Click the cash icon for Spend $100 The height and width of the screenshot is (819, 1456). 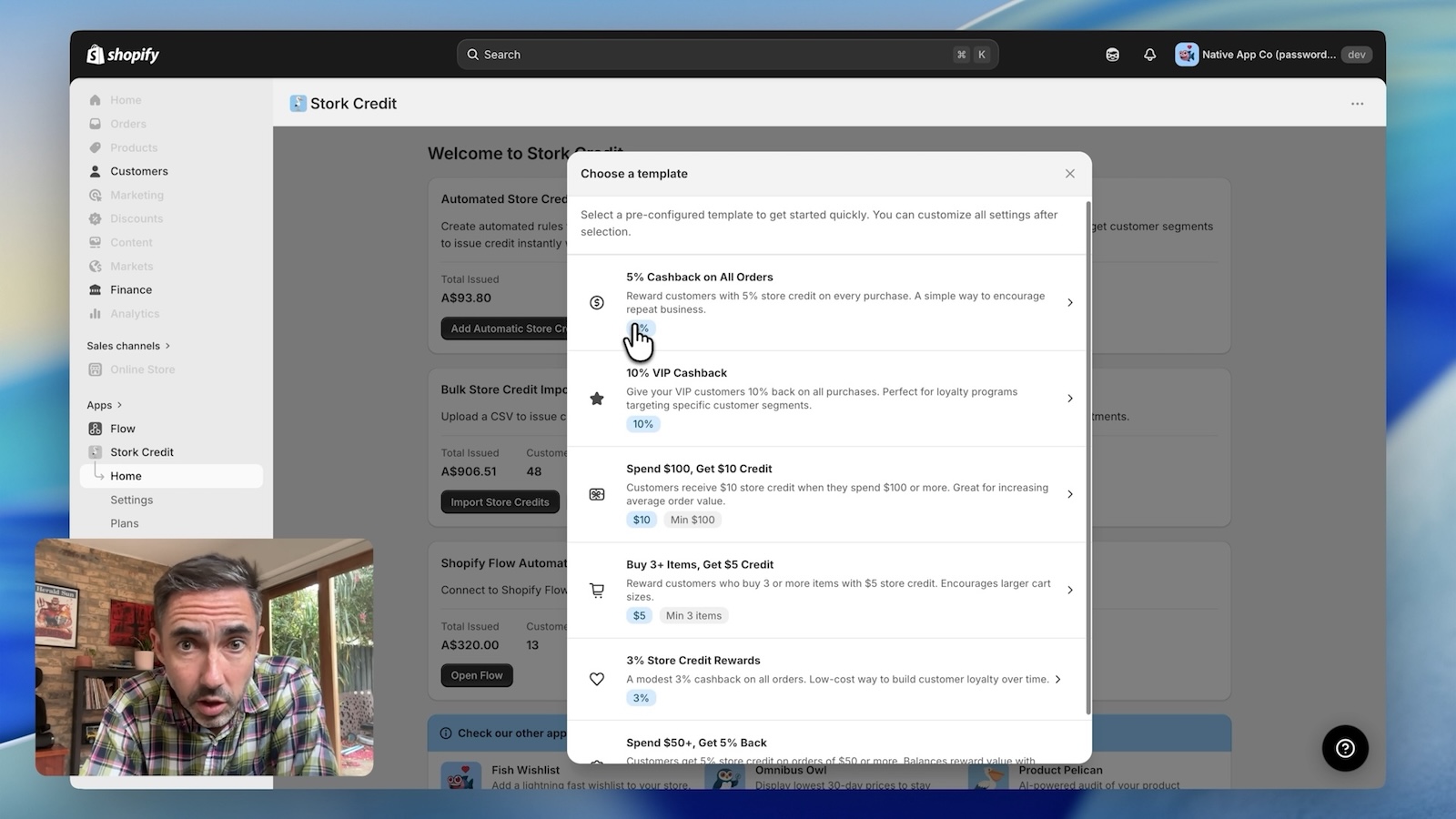click(597, 494)
